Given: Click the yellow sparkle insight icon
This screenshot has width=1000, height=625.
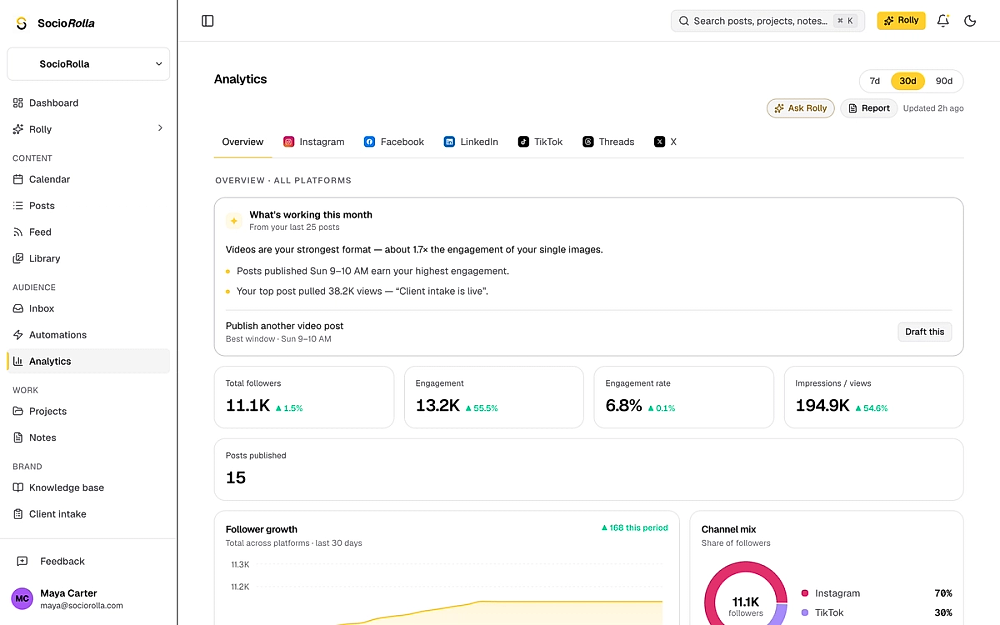Looking at the screenshot, I should tap(234, 221).
